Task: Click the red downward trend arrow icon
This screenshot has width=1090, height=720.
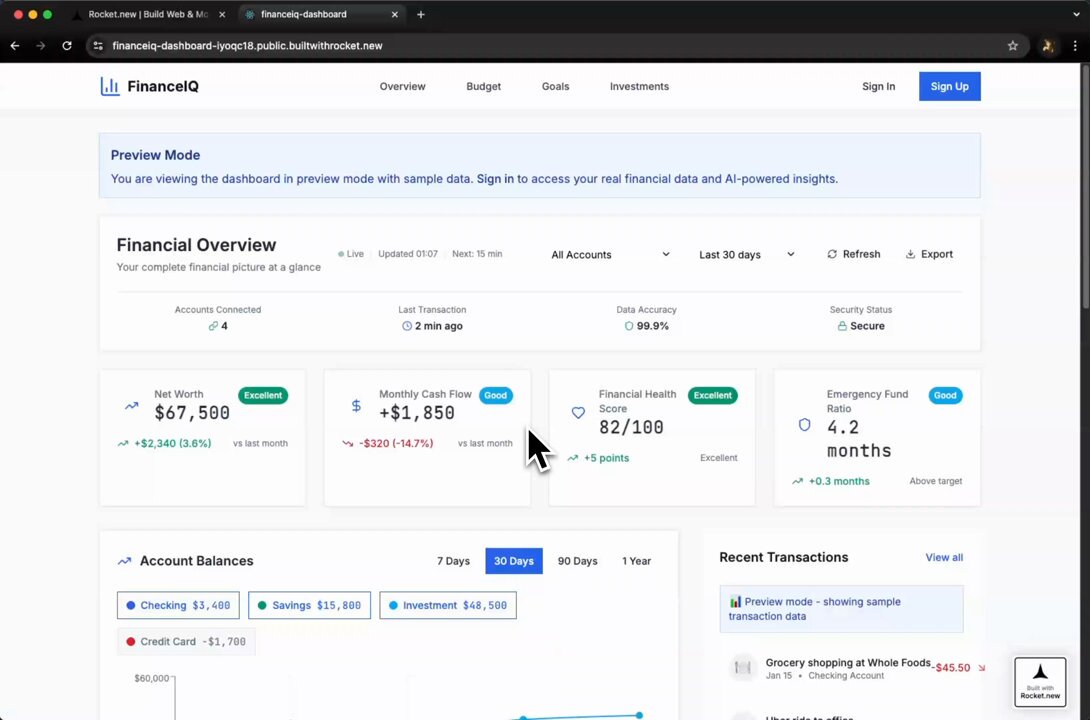Action: tap(348, 443)
